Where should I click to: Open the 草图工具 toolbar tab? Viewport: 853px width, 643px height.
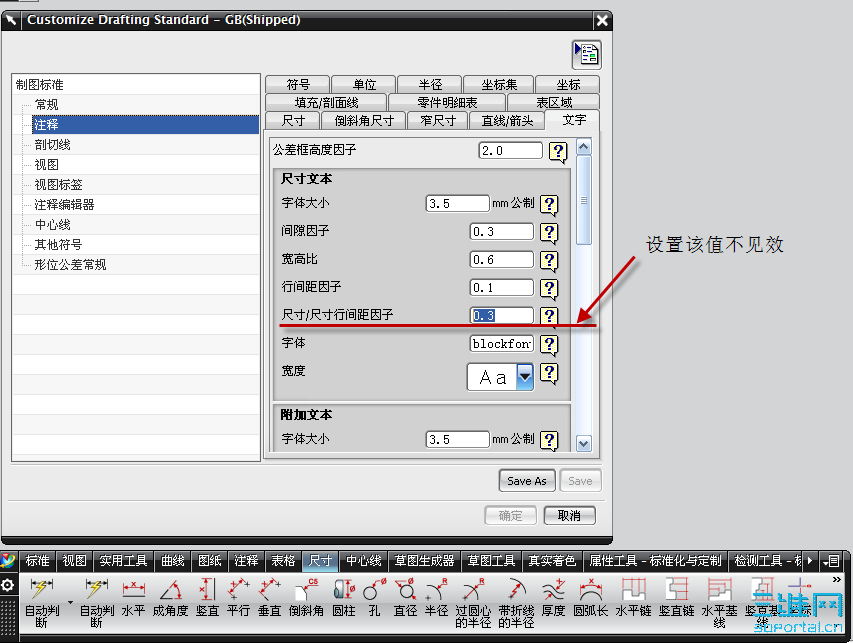tap(491, 560)
